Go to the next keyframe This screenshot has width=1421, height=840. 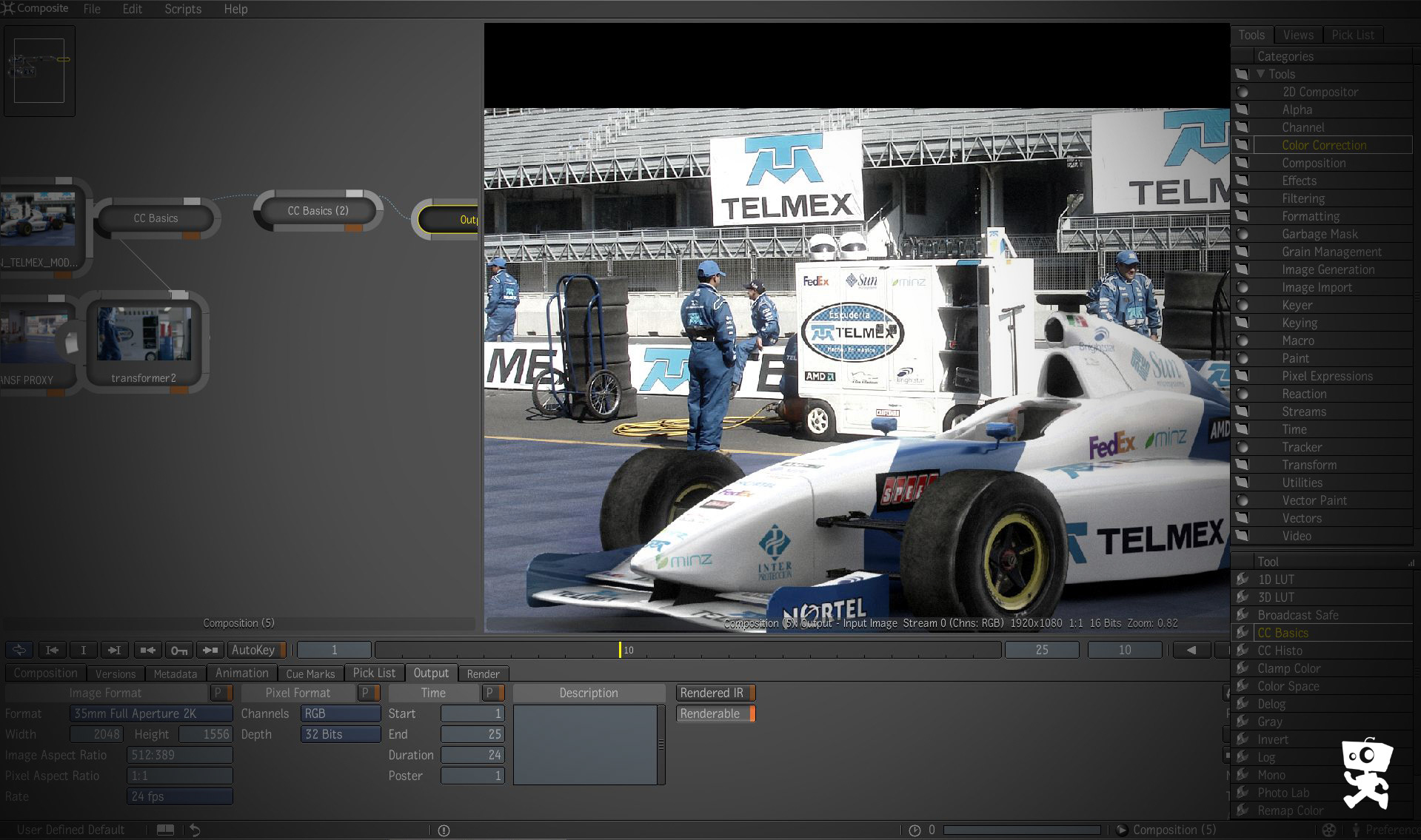click(x=210, y=650)
